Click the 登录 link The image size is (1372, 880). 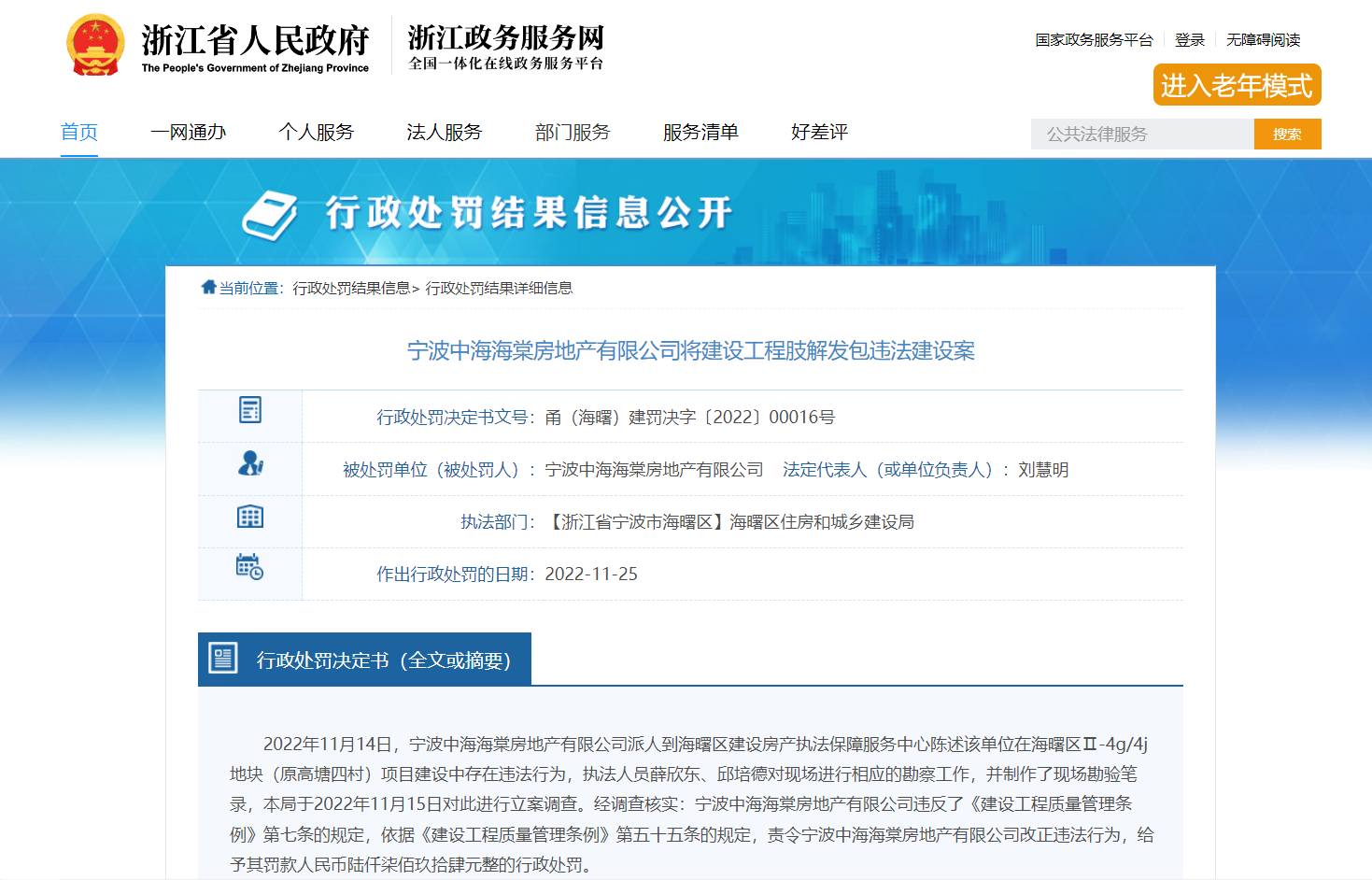click(1190, 40)
